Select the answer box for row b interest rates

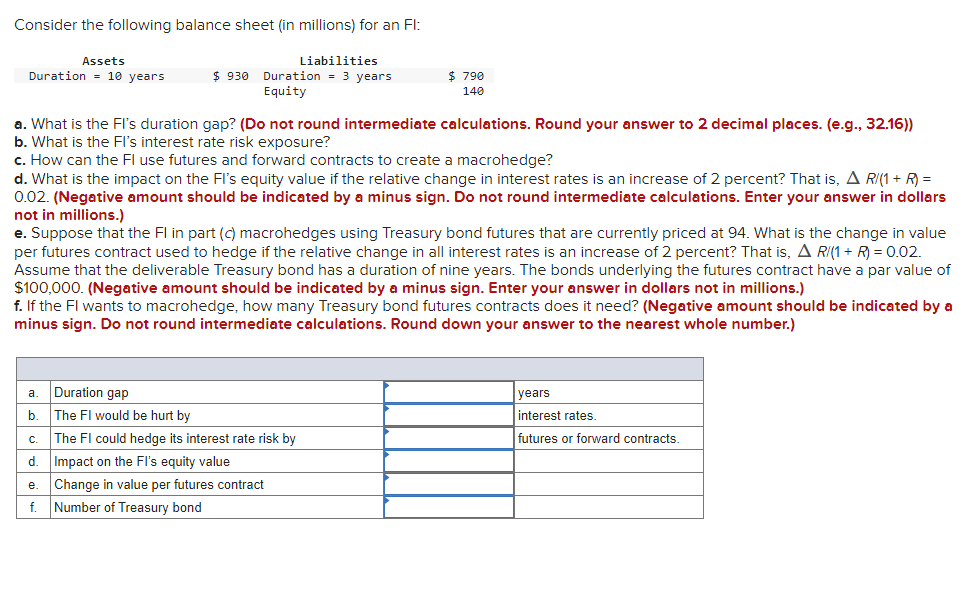(x=448, y=415)
